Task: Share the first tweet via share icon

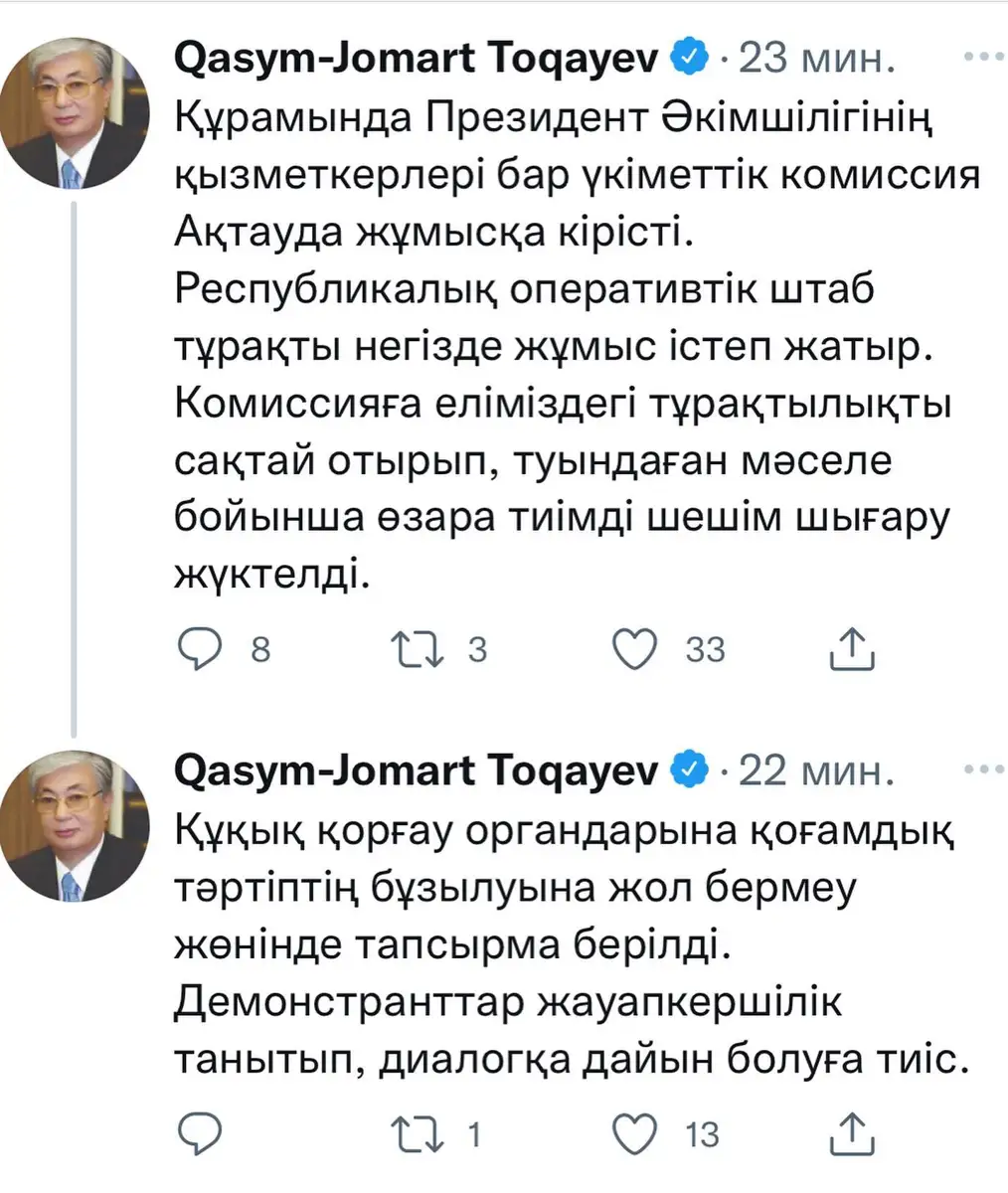Action: click(x=852, y=648)
